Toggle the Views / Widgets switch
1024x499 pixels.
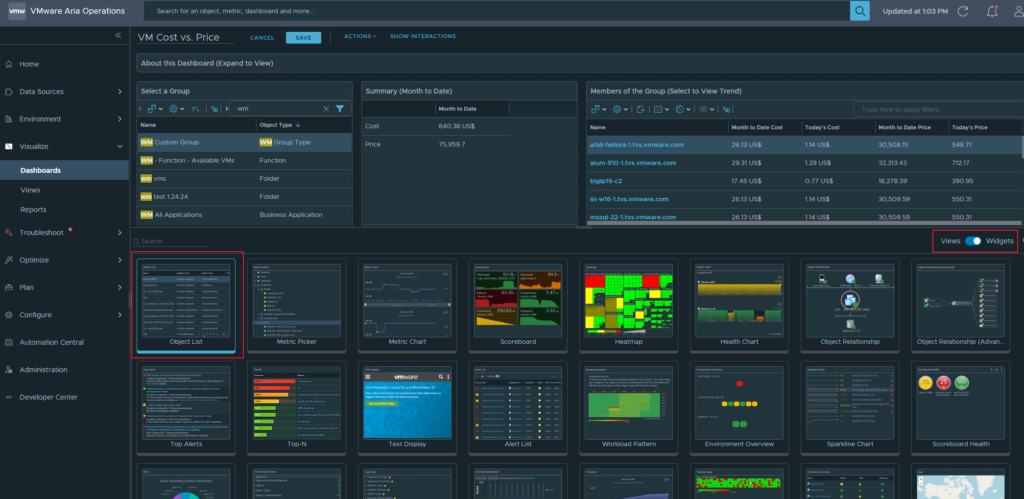[x=973, y=241]
